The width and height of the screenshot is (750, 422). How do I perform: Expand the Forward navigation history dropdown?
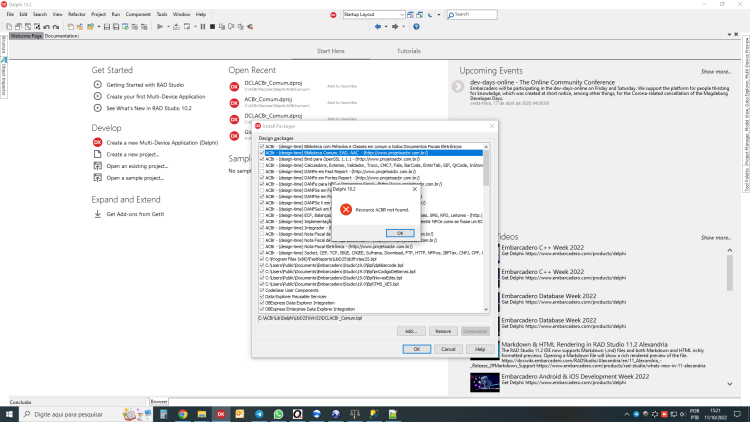tap(403, 27)
